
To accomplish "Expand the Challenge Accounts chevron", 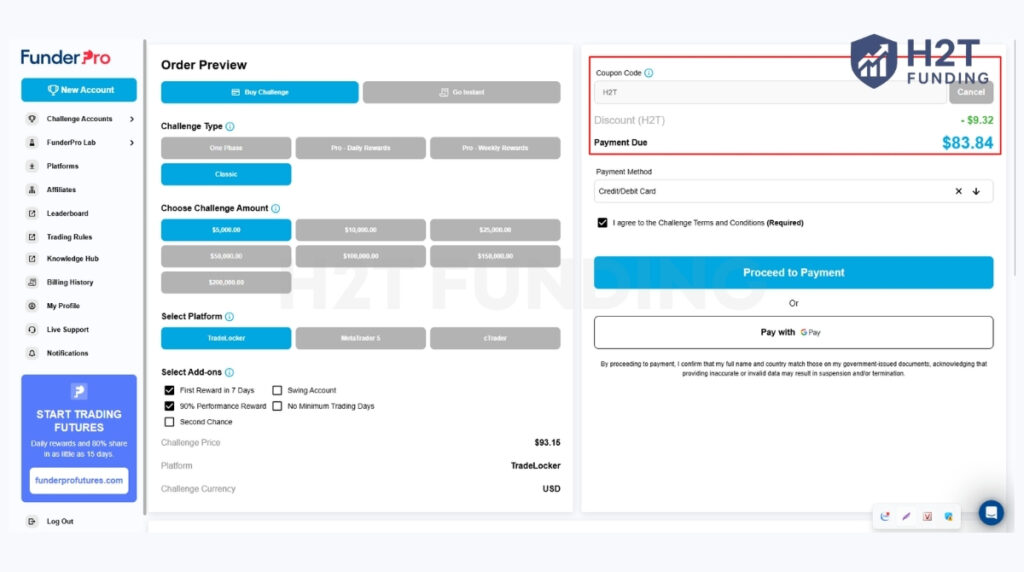I will pyautogui.click(x=132, y=119).
